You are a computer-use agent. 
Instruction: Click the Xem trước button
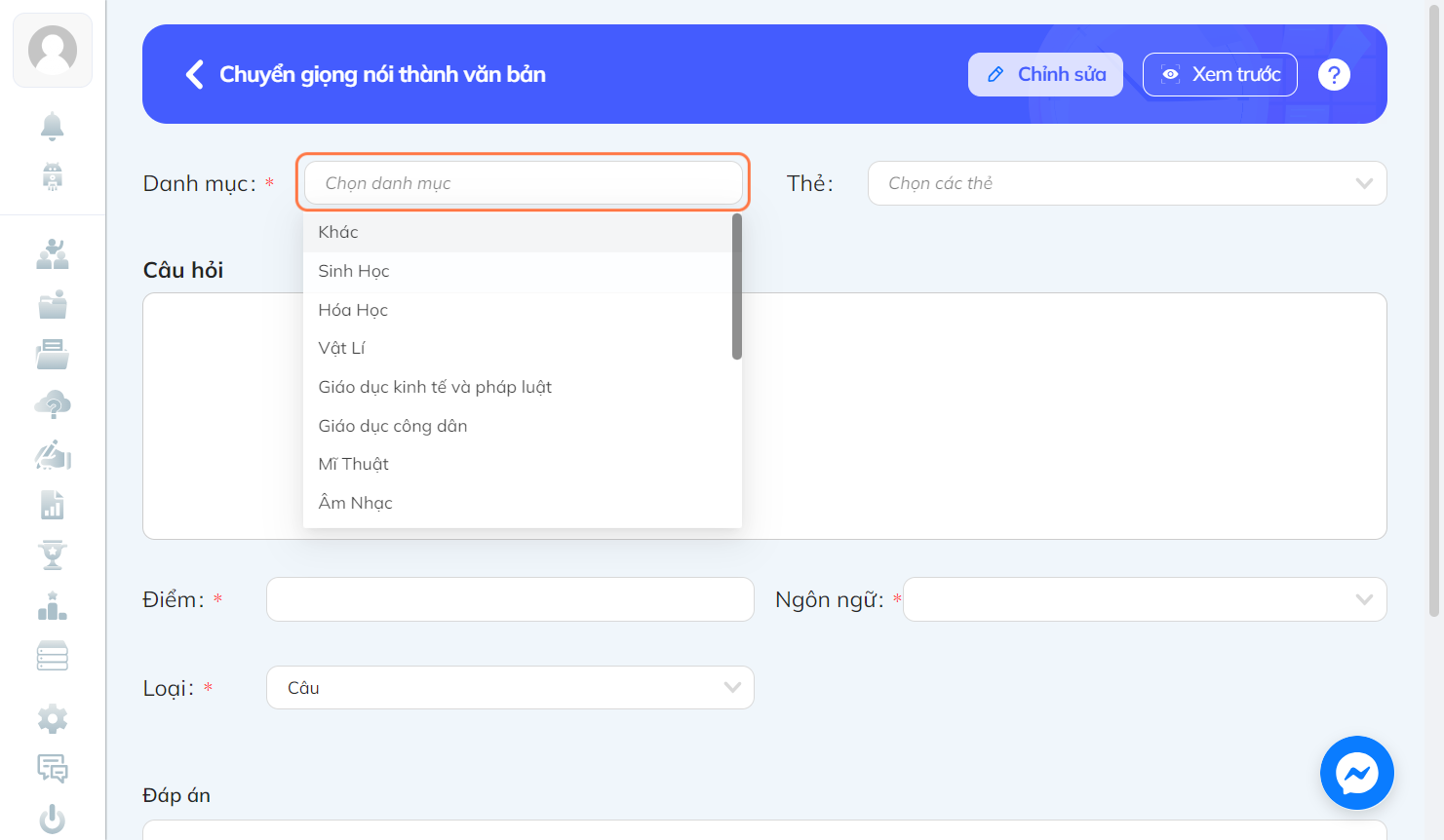1220,74
